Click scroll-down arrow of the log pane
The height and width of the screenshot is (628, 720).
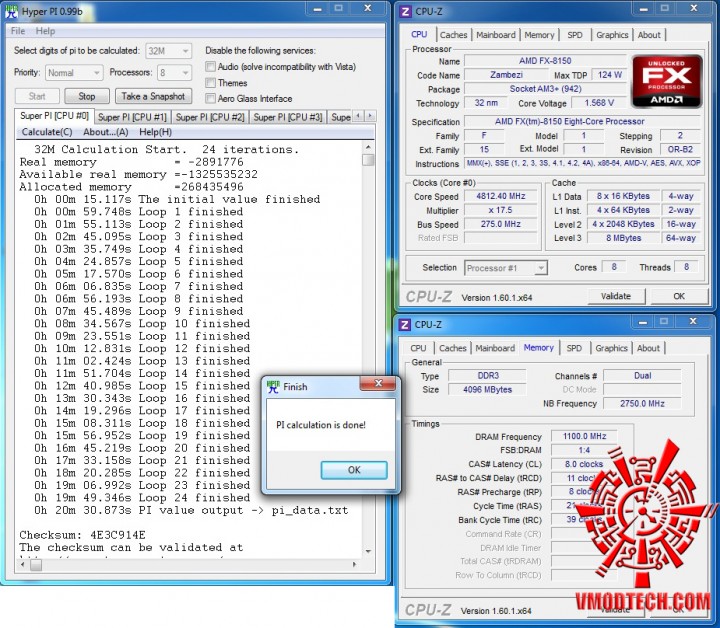click(368, 551)
